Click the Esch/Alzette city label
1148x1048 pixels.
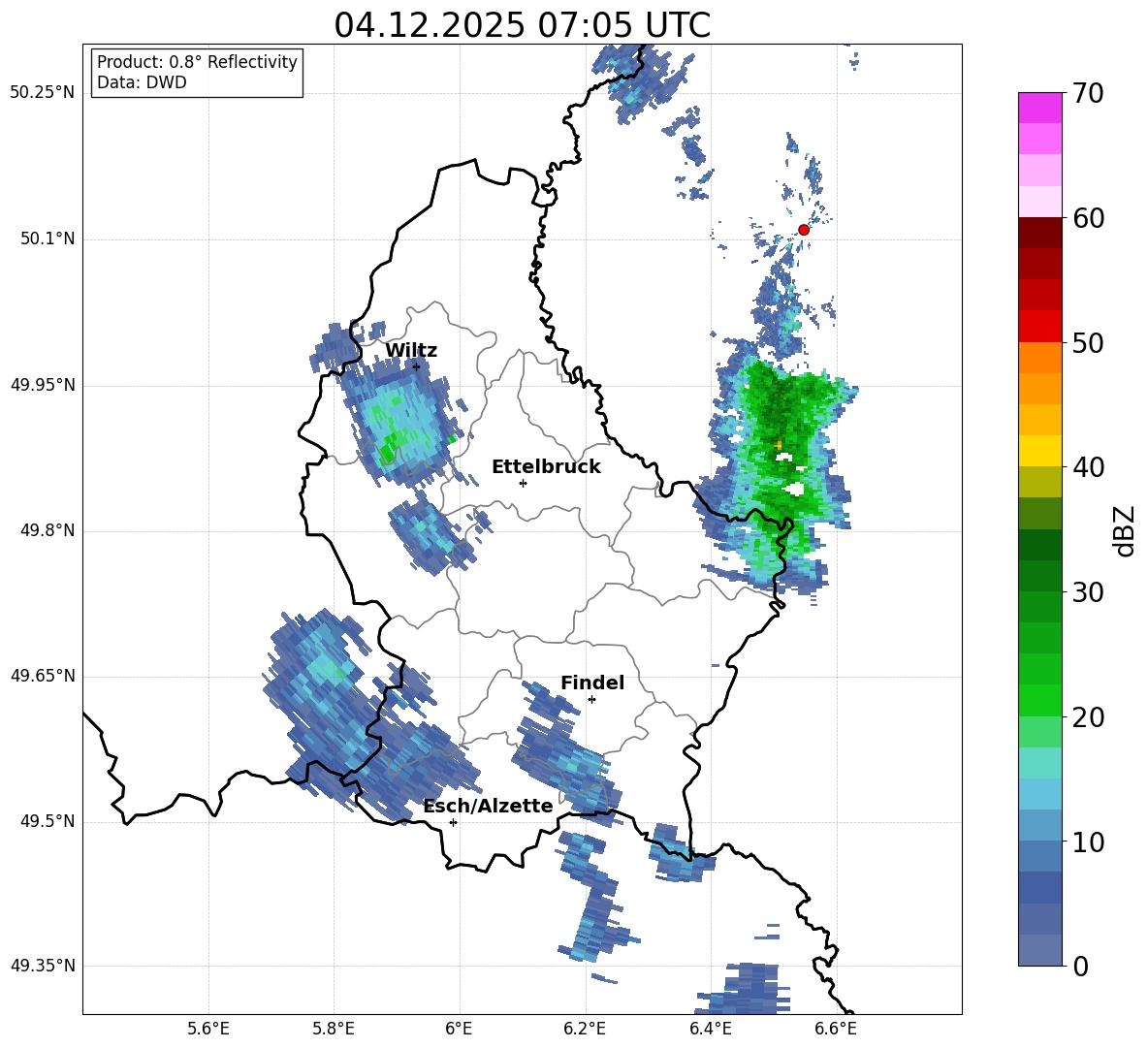click(x=489, y=806)
